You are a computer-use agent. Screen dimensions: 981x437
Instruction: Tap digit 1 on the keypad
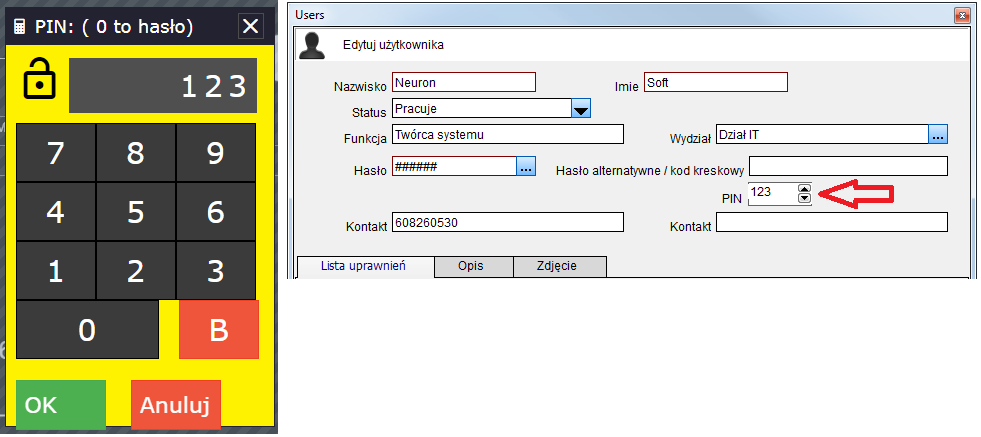(56, 271)
